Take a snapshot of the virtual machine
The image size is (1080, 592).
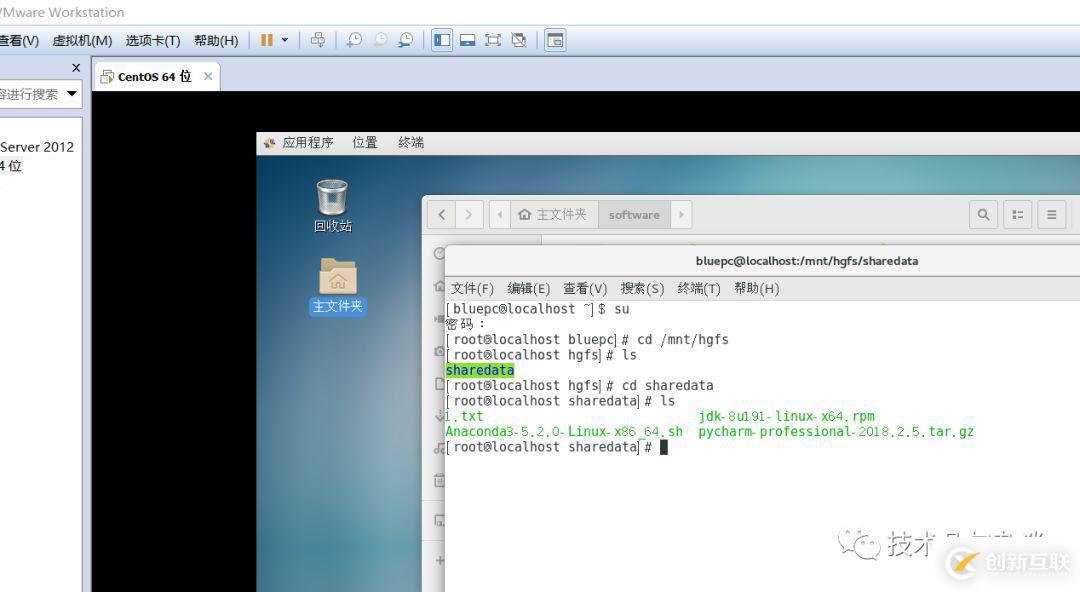click(354, 40)
